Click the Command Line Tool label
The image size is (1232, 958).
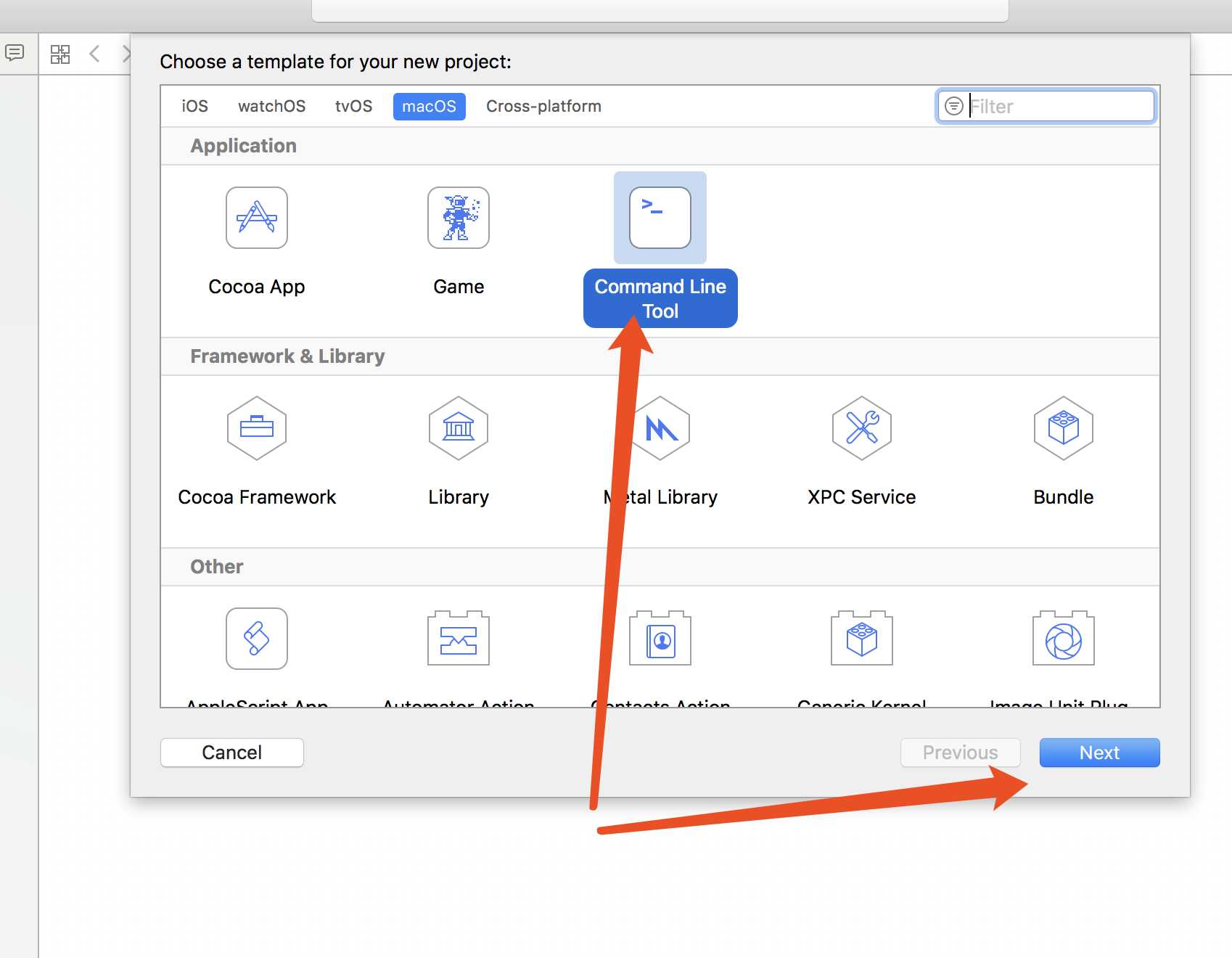point(660,298)
